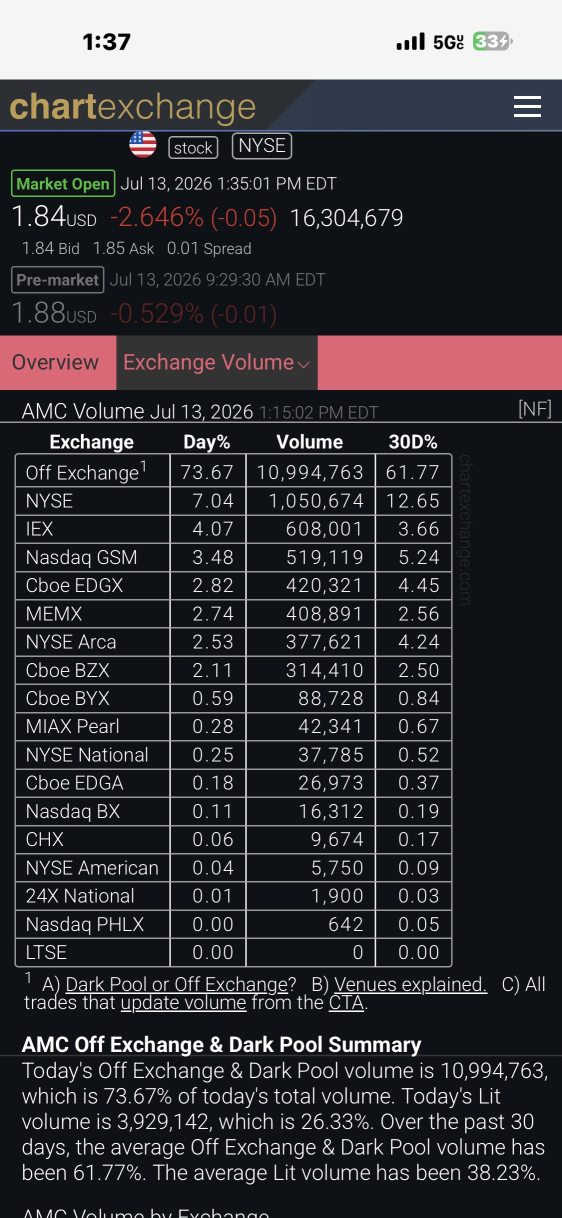Image resolution: width=562 pixels, height=1218 pixels.
Task: Sort by the 30D% column header
Action: pos(413,442)
